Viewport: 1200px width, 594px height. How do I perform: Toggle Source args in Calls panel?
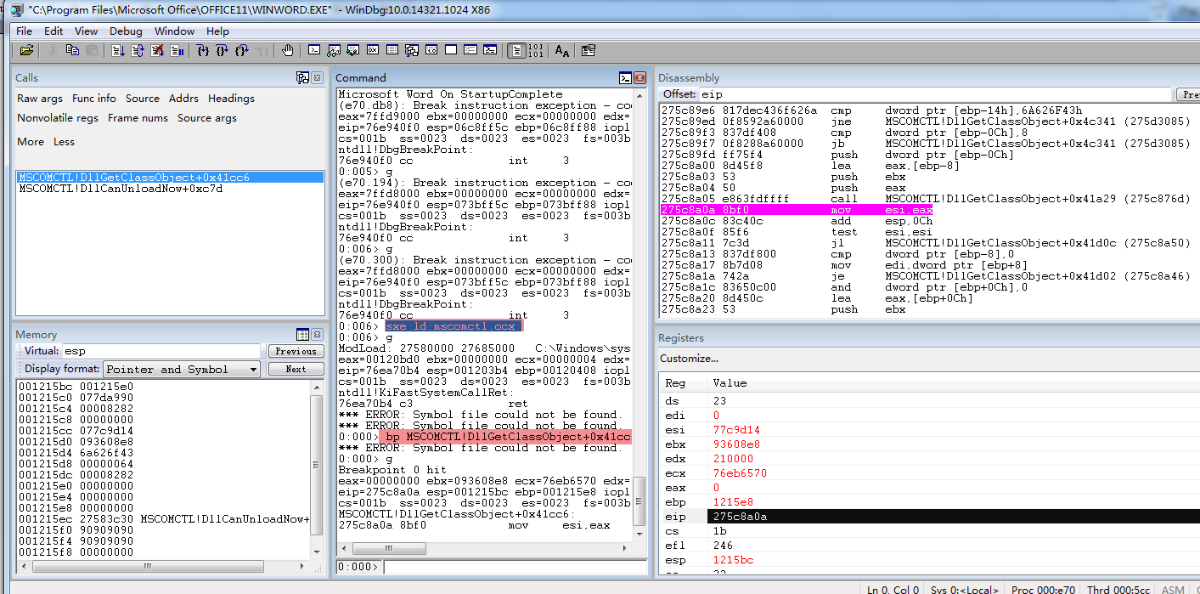207,118
